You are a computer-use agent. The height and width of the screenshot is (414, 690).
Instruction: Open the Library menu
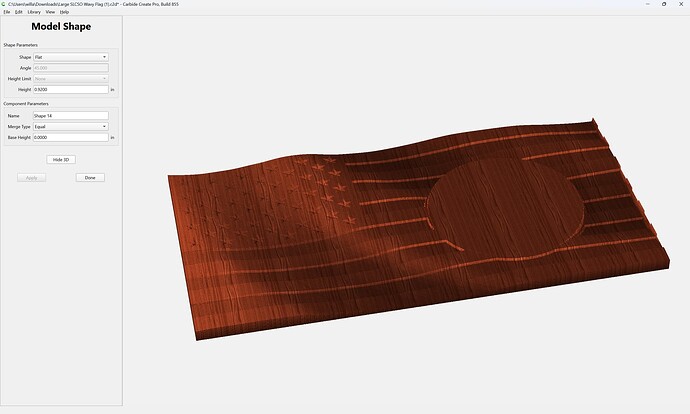[x=34, y=12]
